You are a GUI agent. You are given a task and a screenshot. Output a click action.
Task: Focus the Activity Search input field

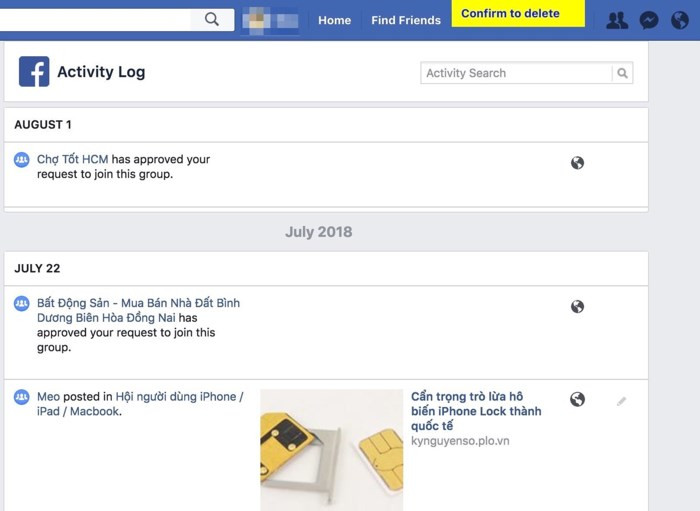tap(516, 73)
